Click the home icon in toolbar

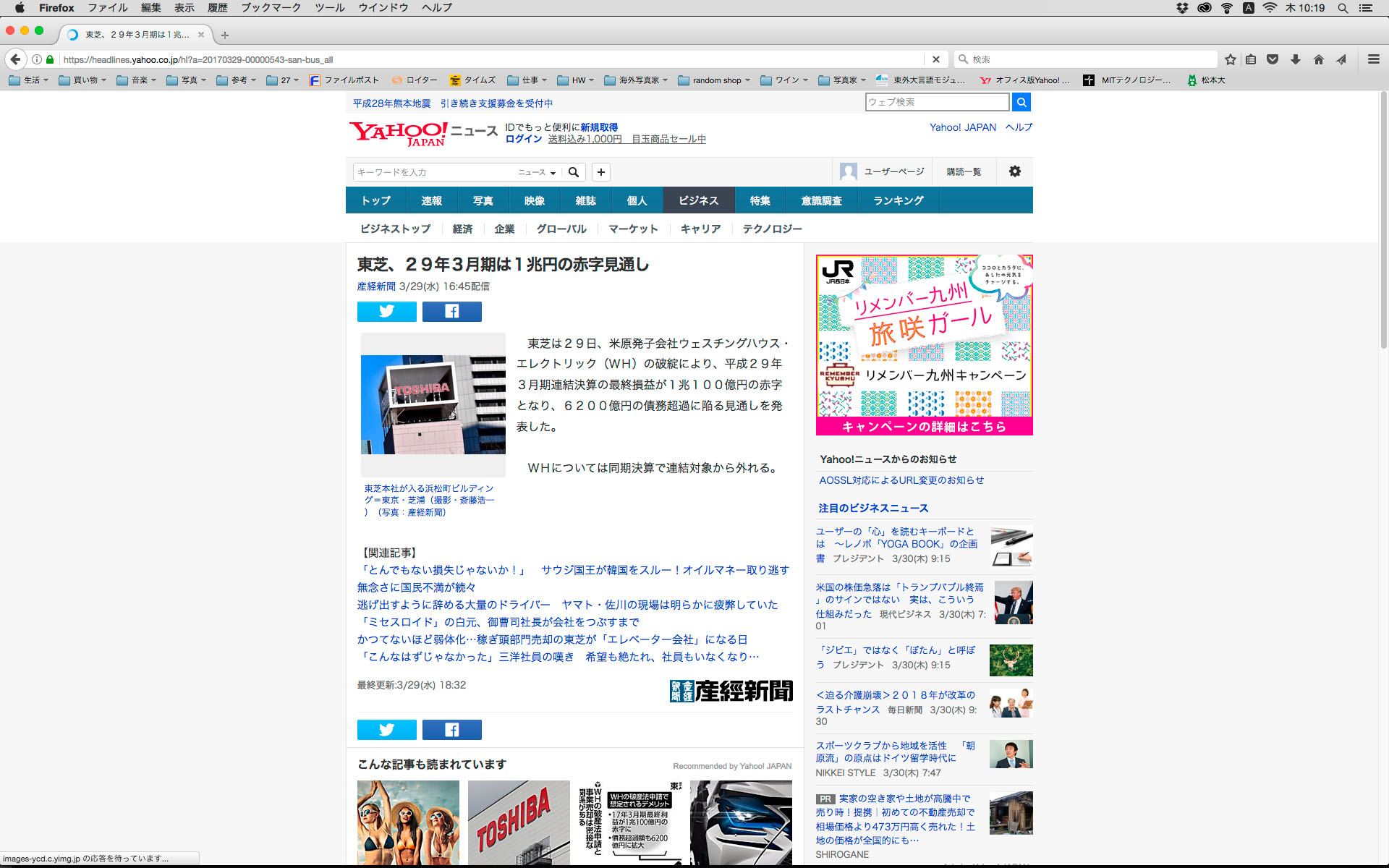pyautogui.click(x=1318, y=59)
